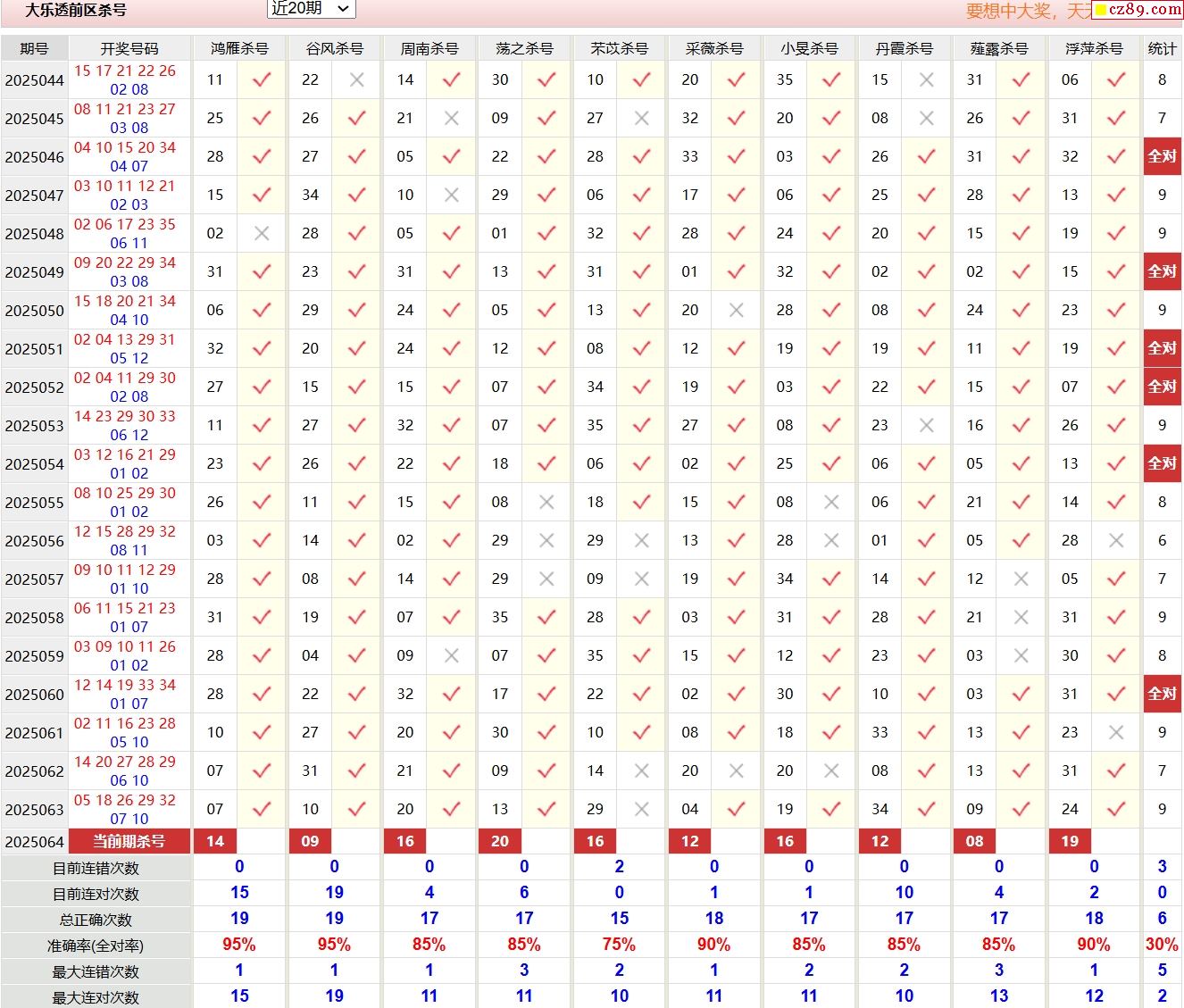Select the 丹霞杀号 column header
Screen dimensions: 1184x1008
pyautogui.click(x=905, y=48)
